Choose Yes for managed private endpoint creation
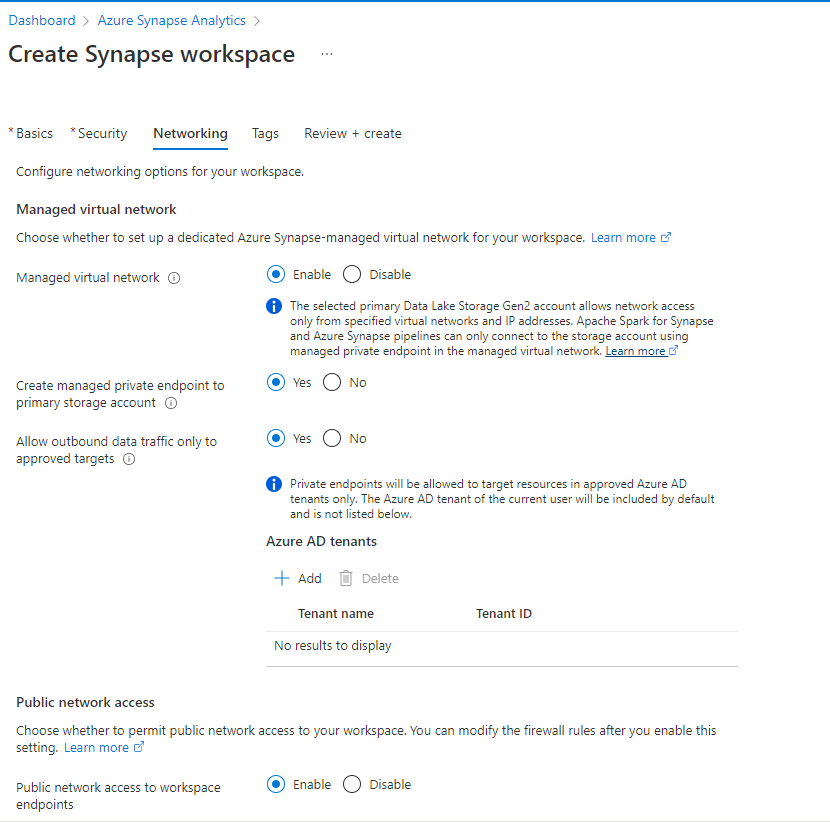830x822 pixels. tap(276, 382)
